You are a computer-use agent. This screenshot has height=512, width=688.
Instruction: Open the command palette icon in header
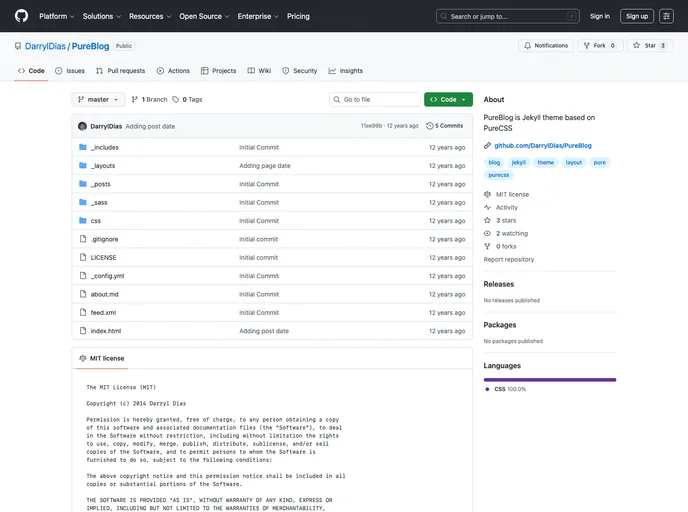click(666, 16)
